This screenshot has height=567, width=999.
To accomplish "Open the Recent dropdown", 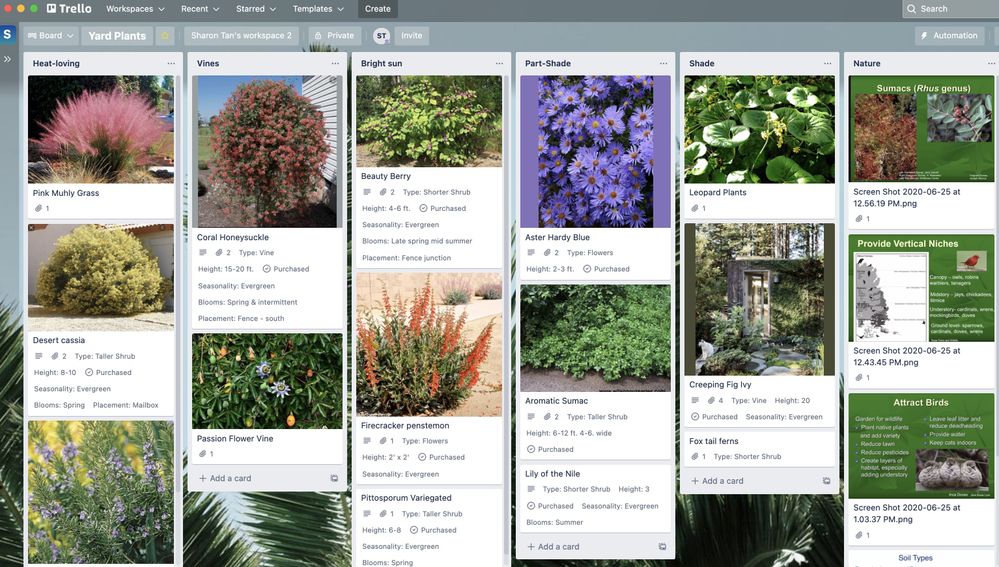I will (x=200, y=9).
